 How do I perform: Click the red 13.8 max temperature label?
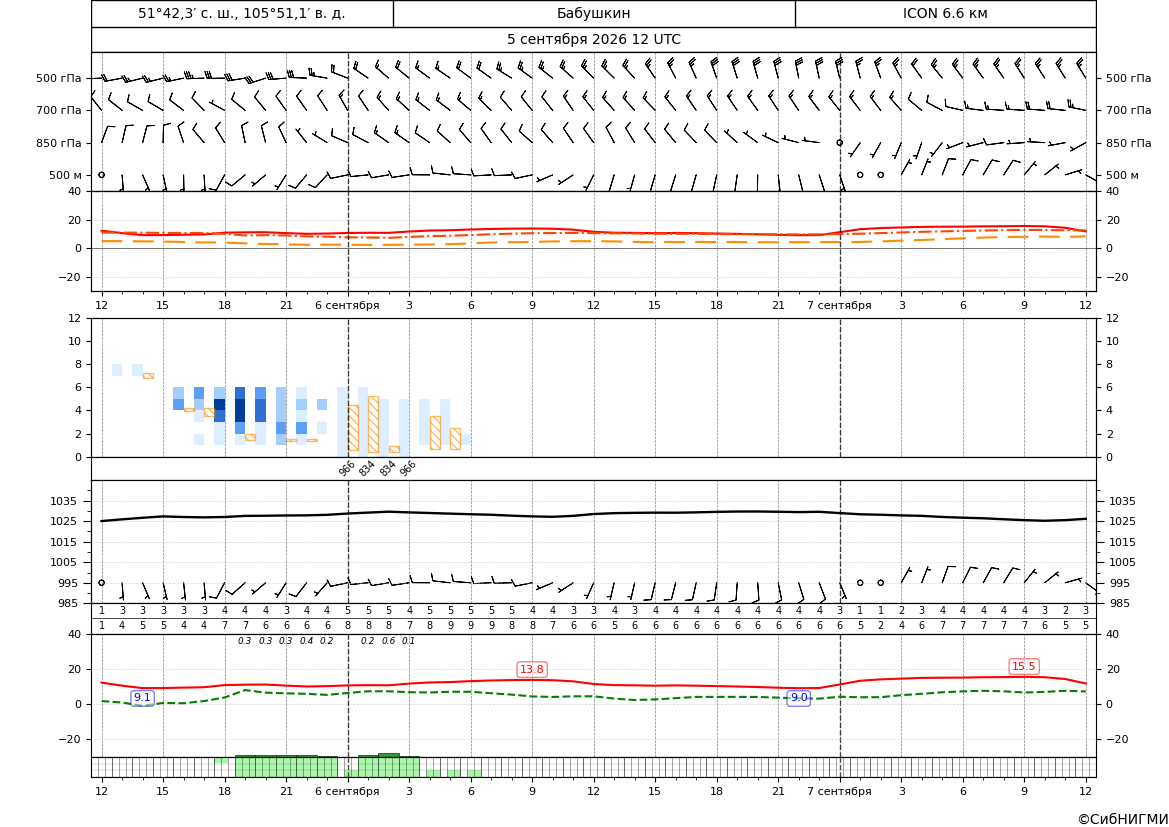(x=532, y=669)
